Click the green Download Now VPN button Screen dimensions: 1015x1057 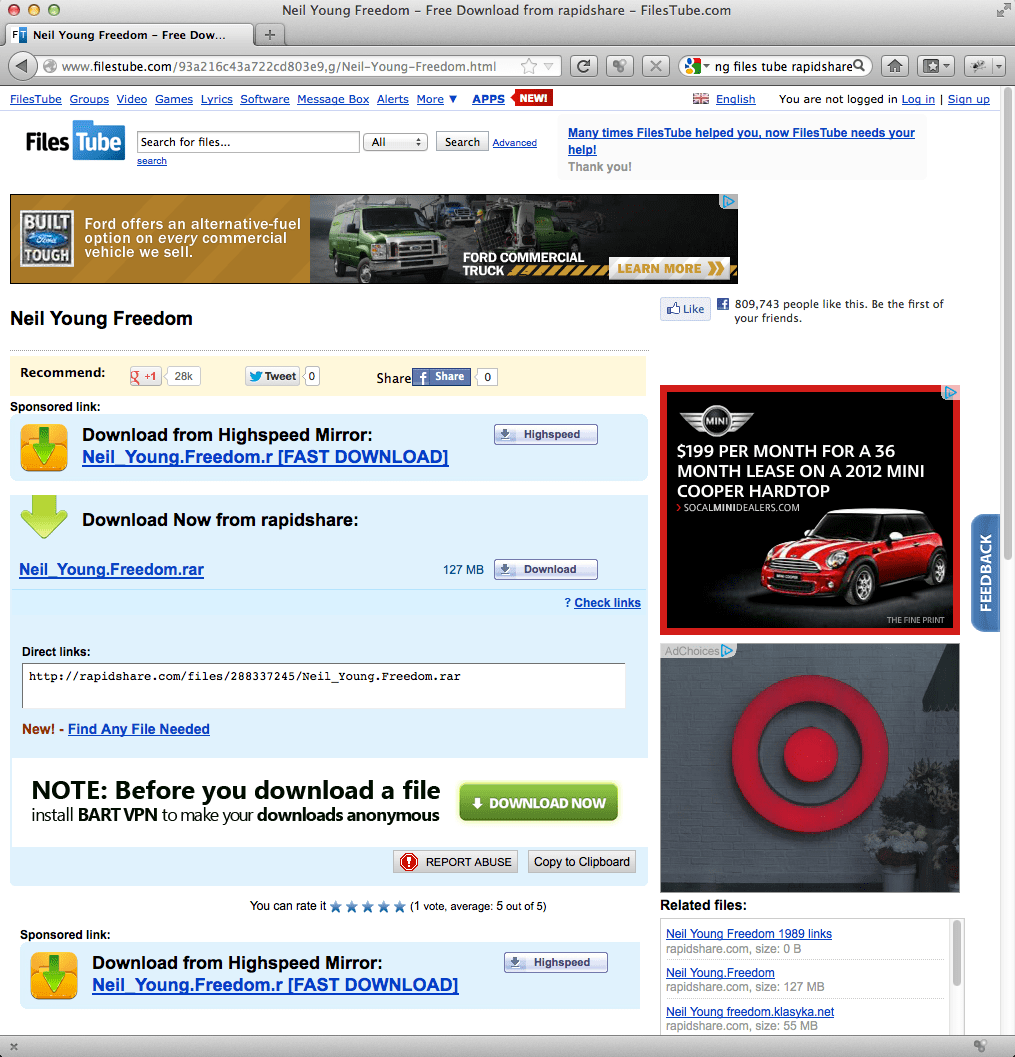pyautogui.click(x=538, y=803)
